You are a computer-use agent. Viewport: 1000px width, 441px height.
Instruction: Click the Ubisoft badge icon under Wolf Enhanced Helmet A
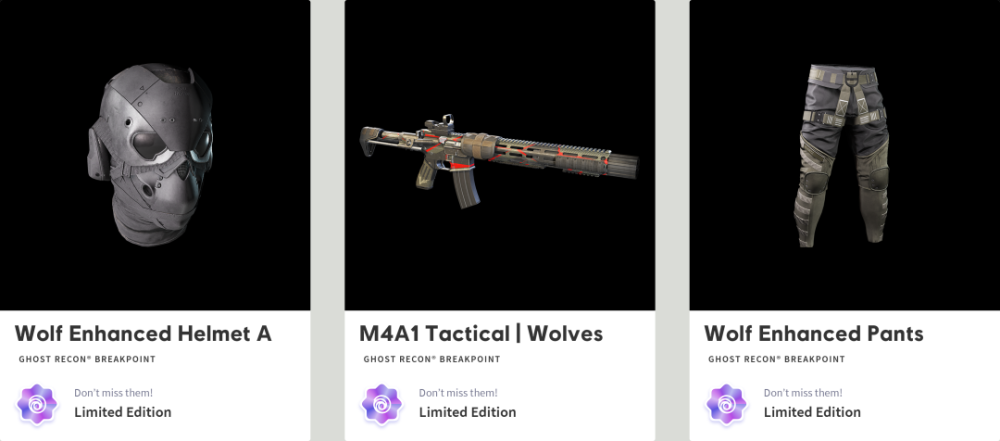coord(37,404)
